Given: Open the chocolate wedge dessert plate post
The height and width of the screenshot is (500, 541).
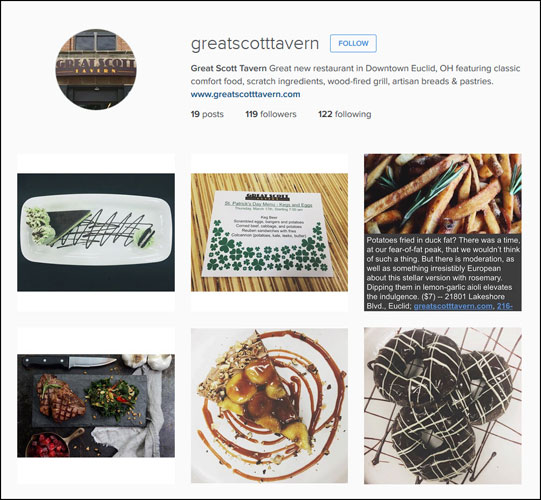Looking at the screenshot, I should click(x=96, y=232).
